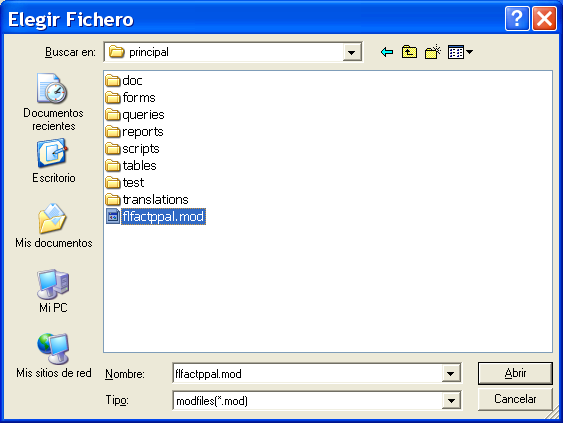Create a new folder
The height and width of the screenshot is (423, 563).
pyautogui.click(x=433, y=52)
